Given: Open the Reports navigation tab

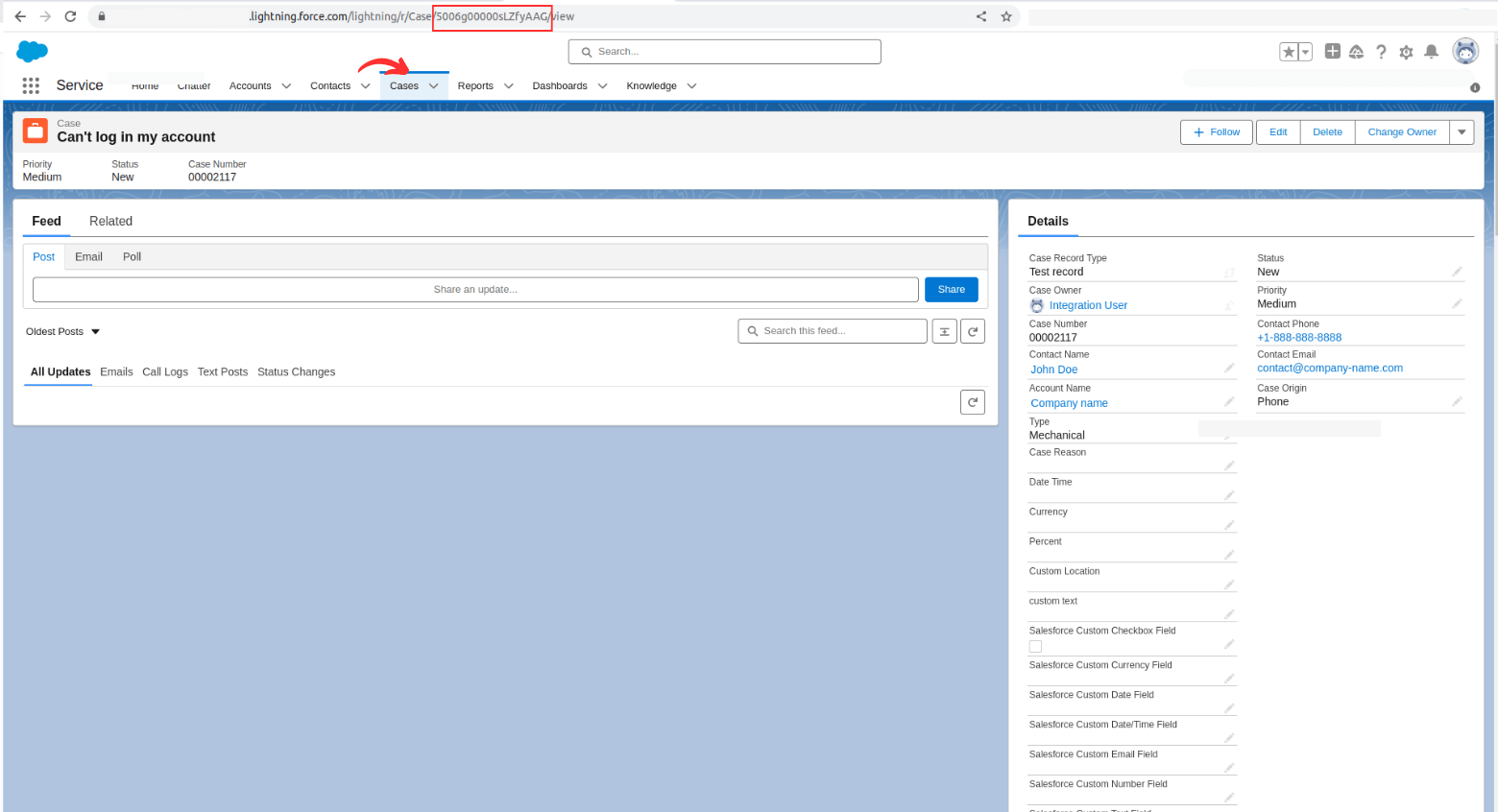Looking at the screenshot, I should [x=475, y=85].
